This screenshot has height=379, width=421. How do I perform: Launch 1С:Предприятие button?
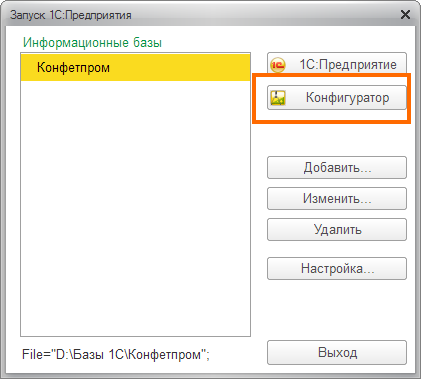(337, 63)
